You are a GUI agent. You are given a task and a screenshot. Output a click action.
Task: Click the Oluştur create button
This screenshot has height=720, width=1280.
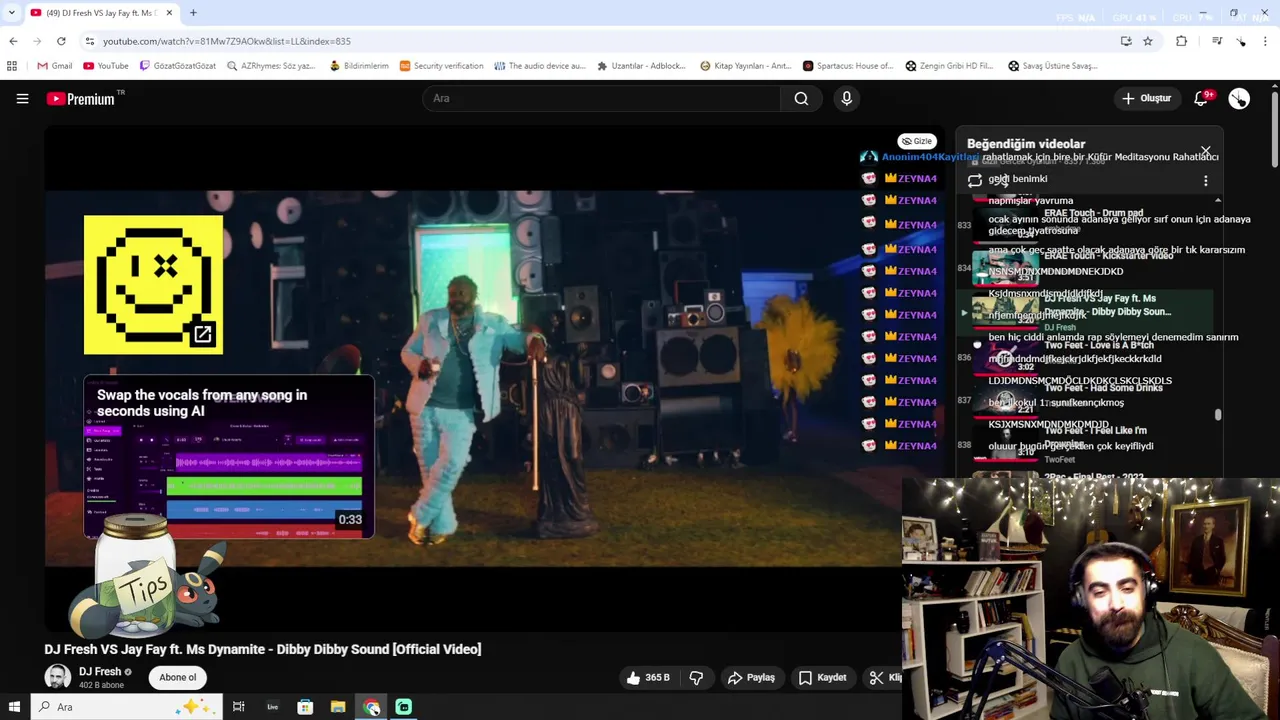pos(1146,98)
